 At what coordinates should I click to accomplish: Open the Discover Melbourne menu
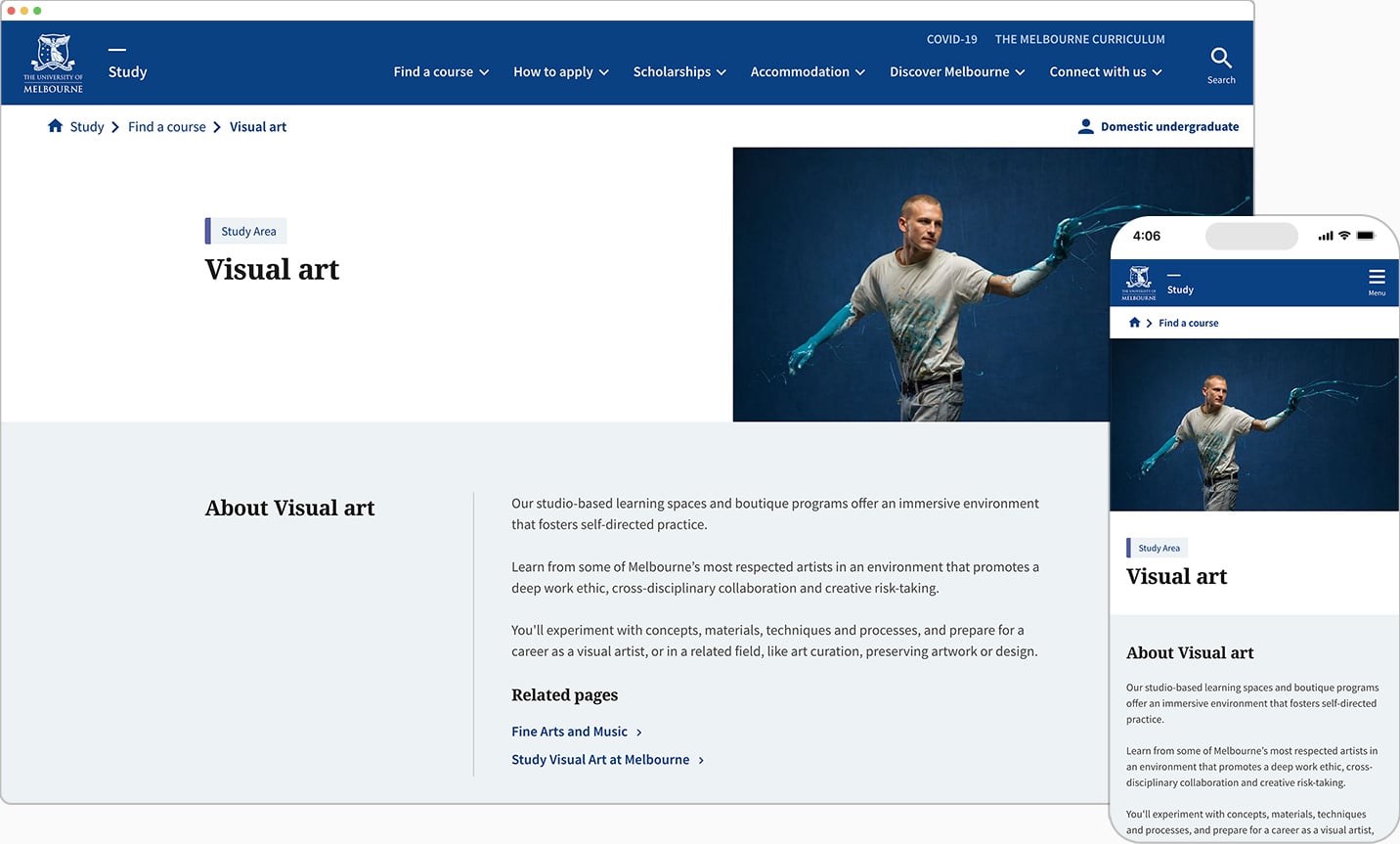(x=957, y=72)
